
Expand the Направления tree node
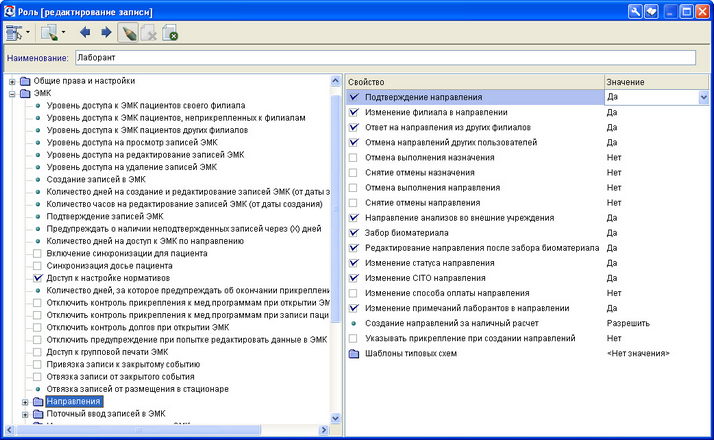[26, 402]
